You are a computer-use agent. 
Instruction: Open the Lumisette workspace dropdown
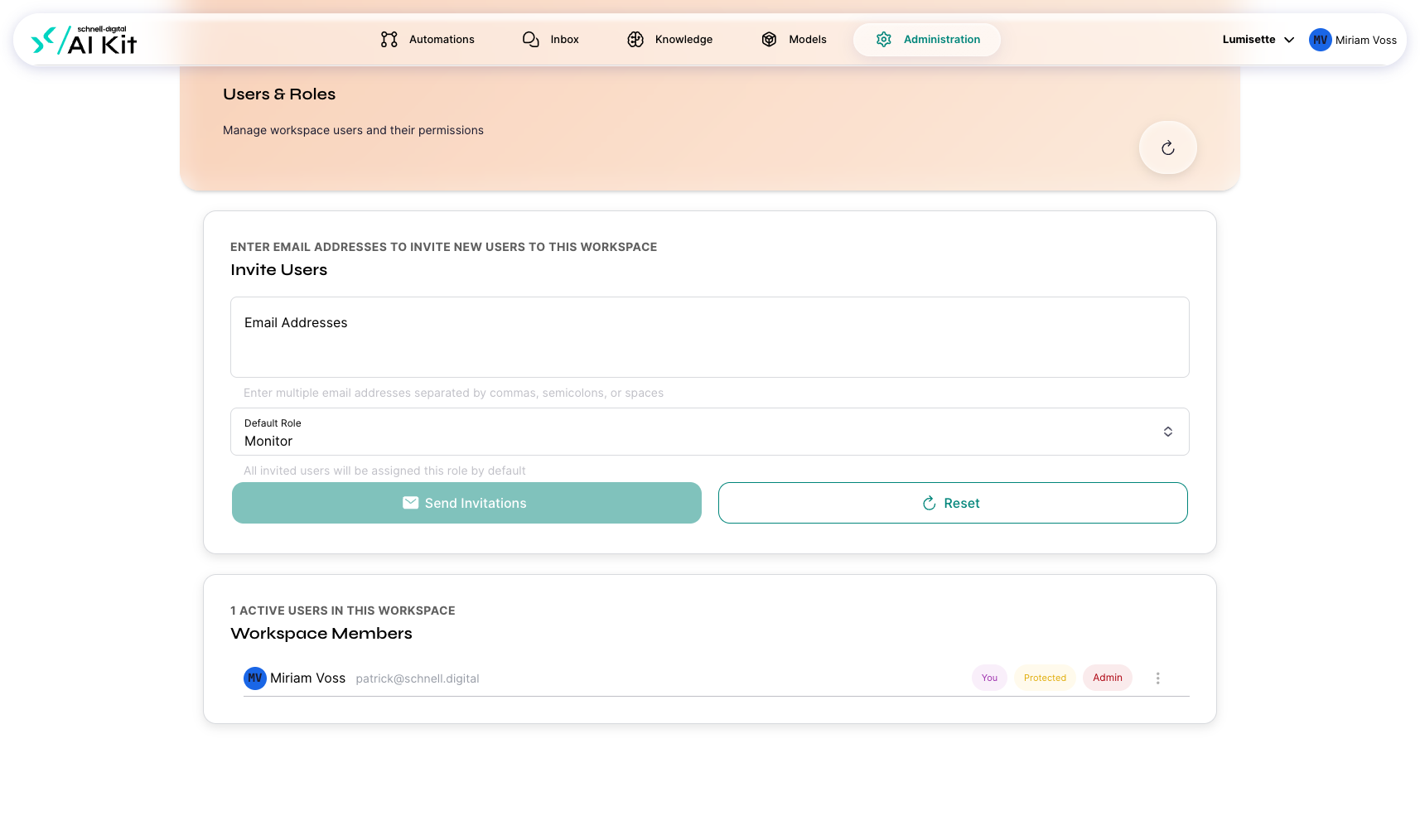(x=1258, y=40)
